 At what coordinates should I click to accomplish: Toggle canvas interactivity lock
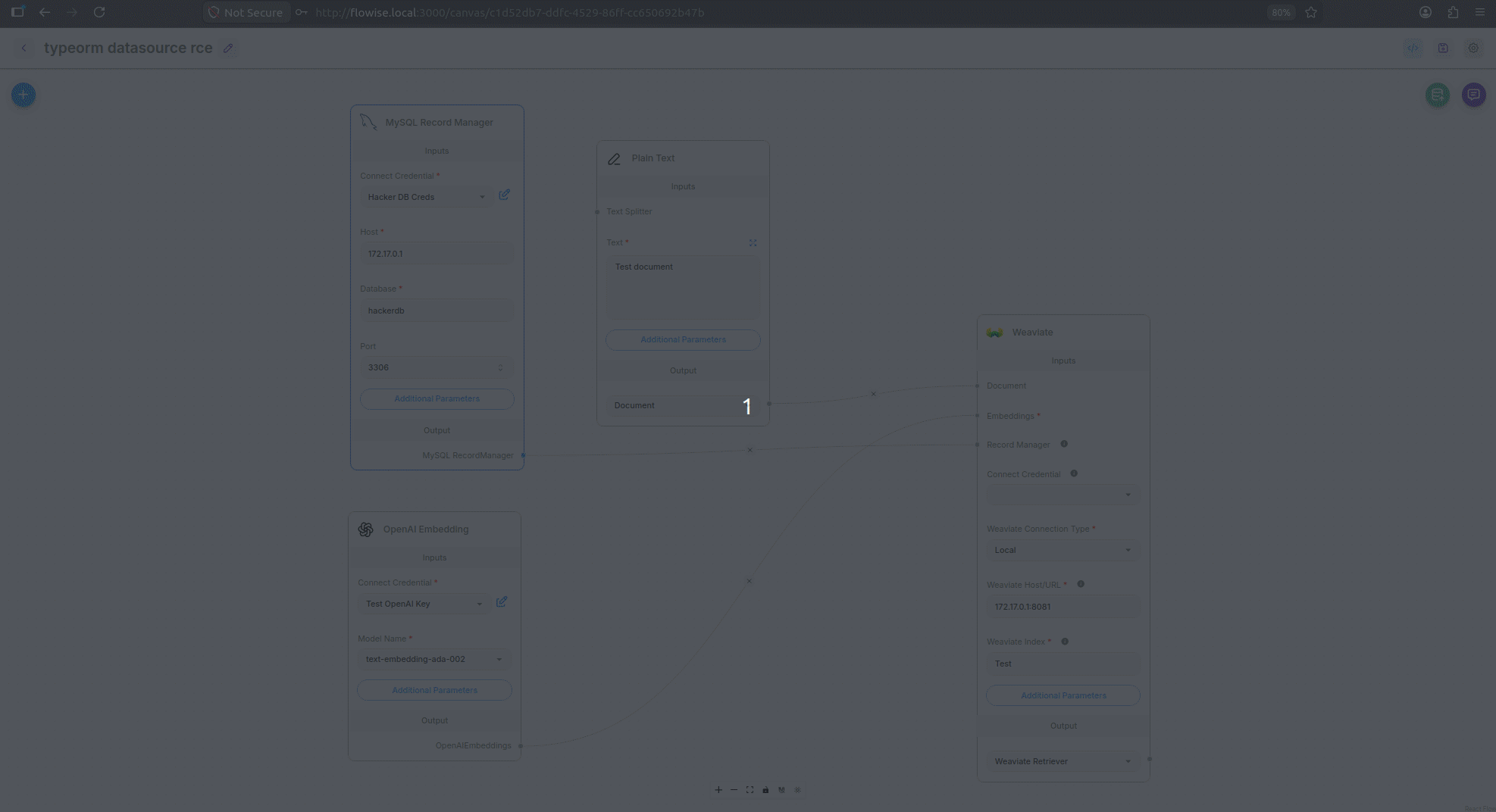click(765, 790)
